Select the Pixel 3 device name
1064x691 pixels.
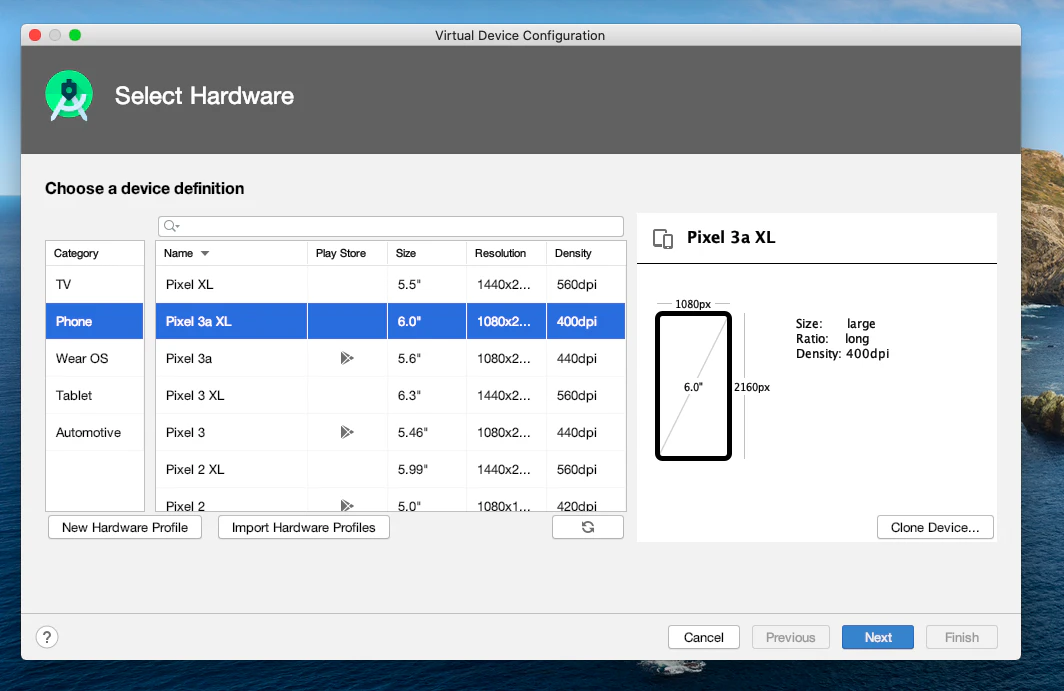pyautogui.click(x=185, y=432)
